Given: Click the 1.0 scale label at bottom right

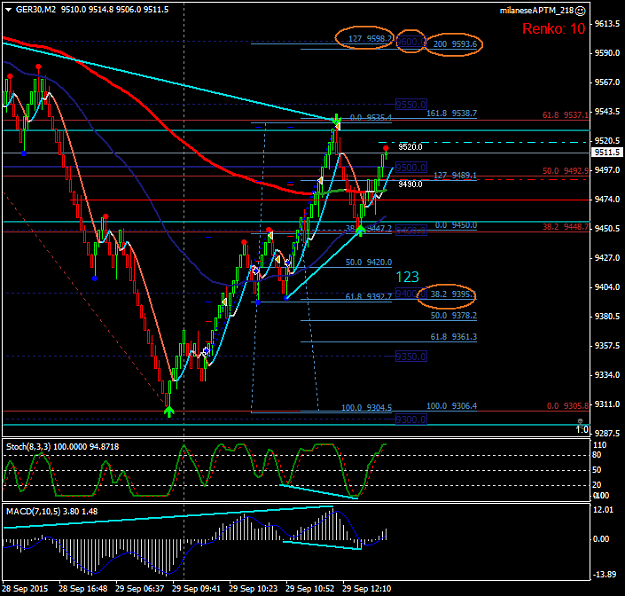Looking at the screenshot, I should (x=582, y=430).
